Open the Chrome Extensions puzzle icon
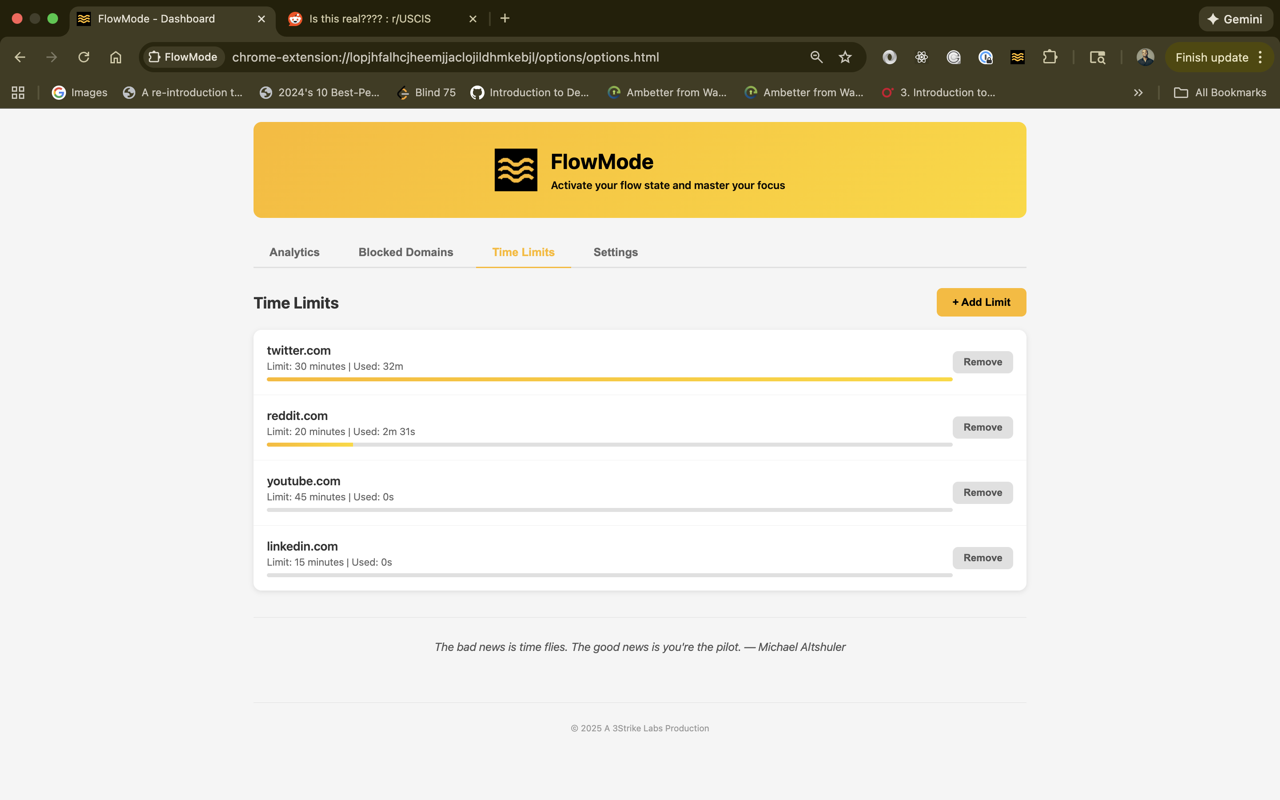The height and width of the screenshot is (800, 1280). pos(1049,57)
